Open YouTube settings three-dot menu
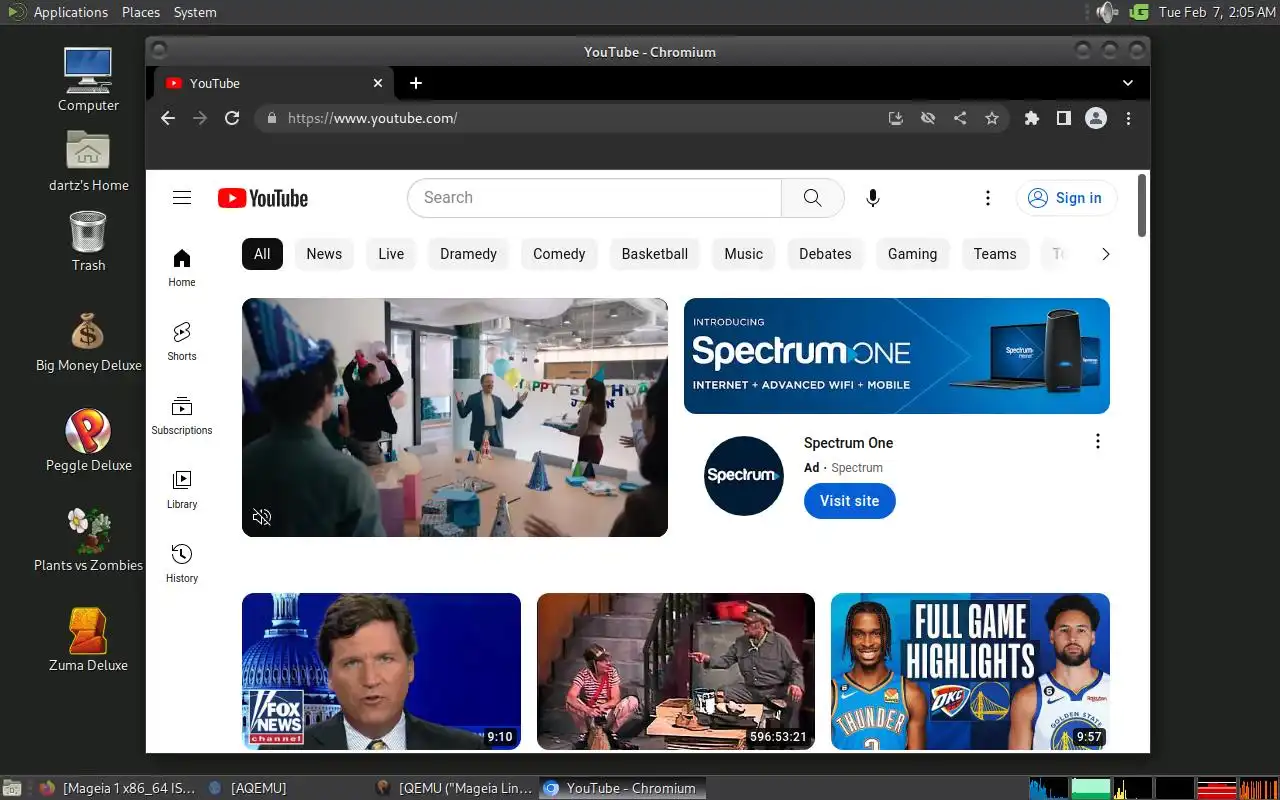The width and height of the screenshot is (1280, 800). [988, 198]
